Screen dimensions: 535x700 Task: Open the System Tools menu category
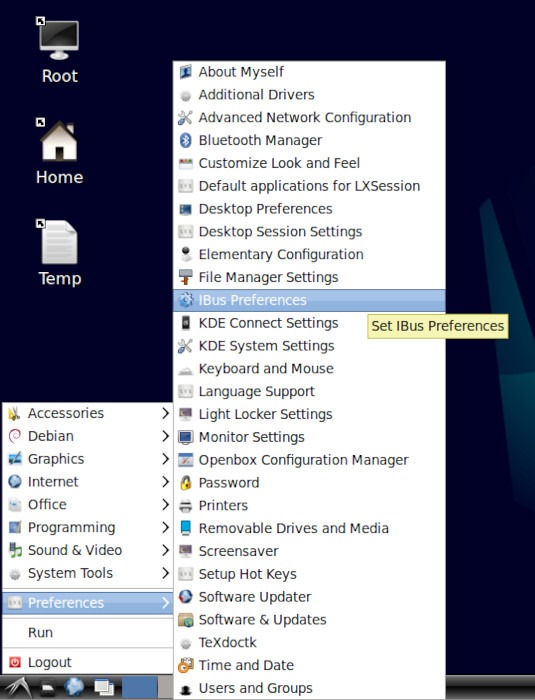pyautogui.click(x=88, y=573)
